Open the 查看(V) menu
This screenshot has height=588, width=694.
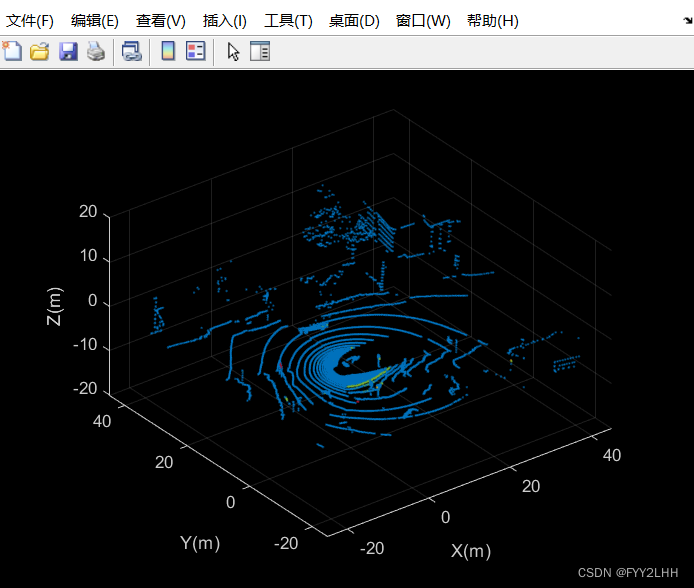[x=161, y=21]
